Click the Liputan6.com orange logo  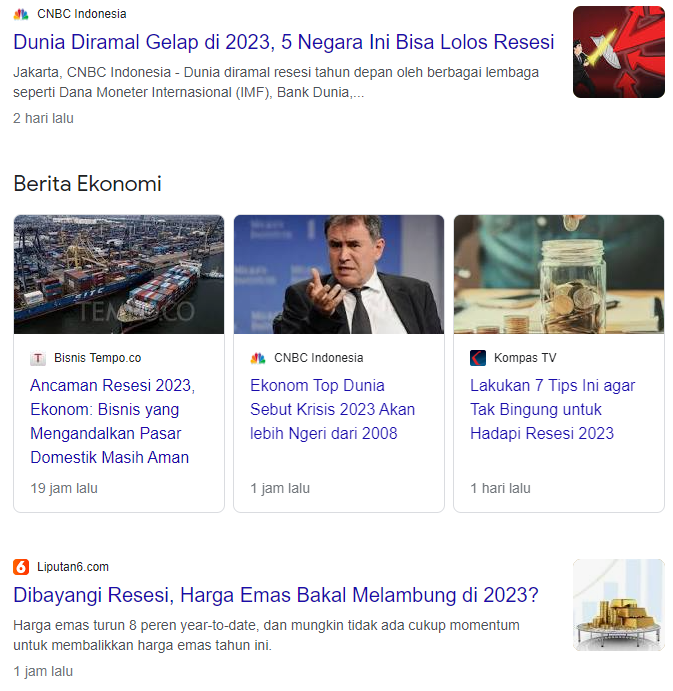tap(21, 567)
